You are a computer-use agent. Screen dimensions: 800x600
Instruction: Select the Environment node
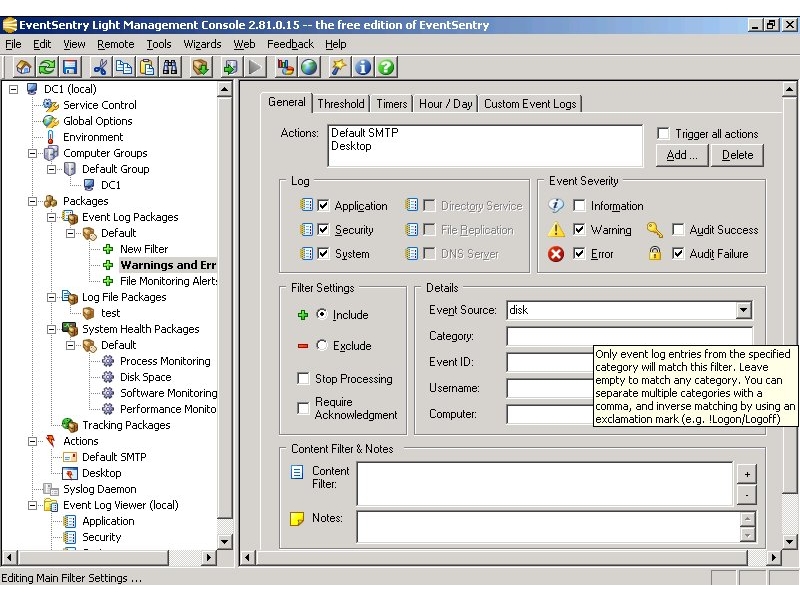click(x=93, y=137)
